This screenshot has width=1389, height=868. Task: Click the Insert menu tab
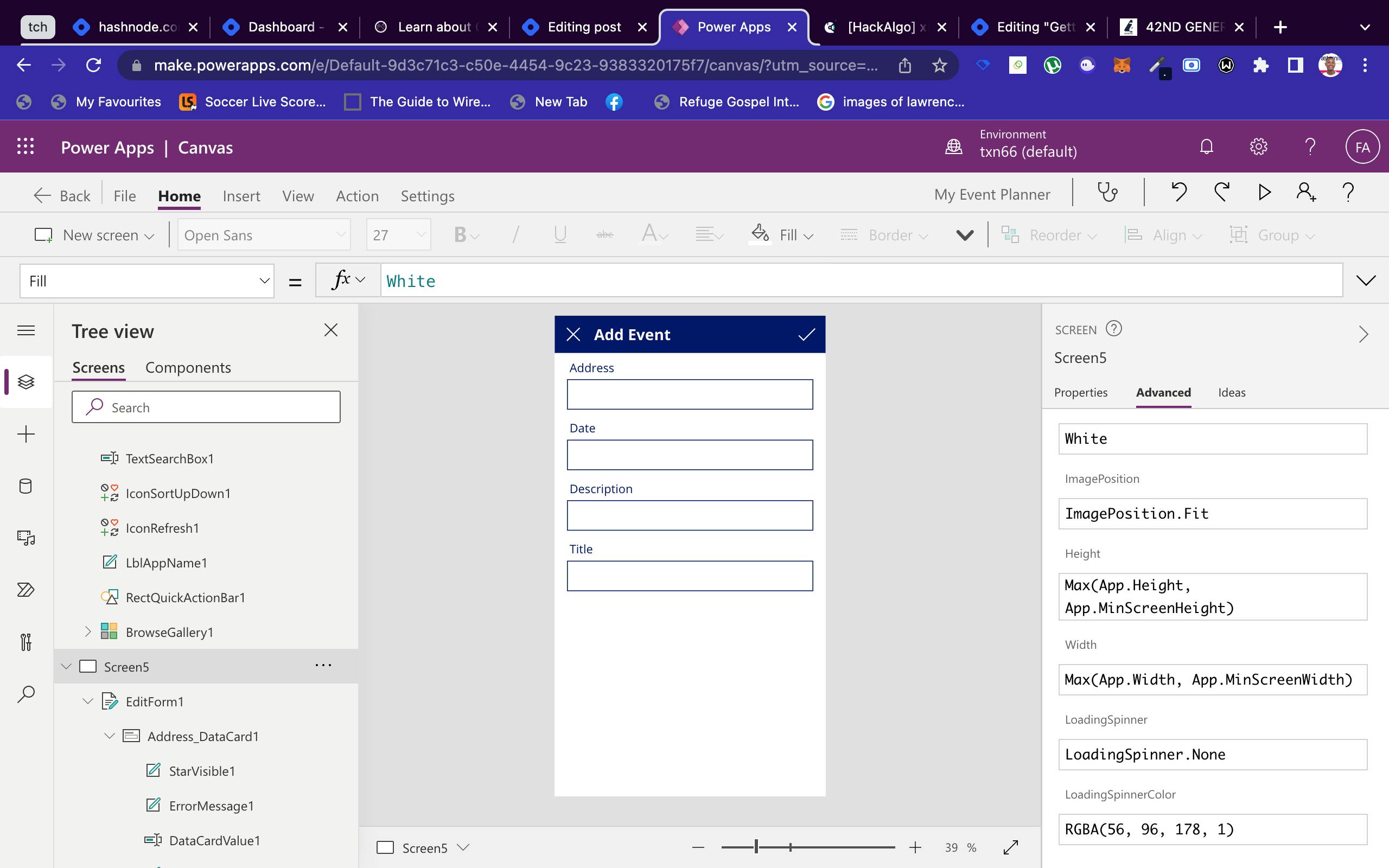pyautogui.click(x=241, y=195)
